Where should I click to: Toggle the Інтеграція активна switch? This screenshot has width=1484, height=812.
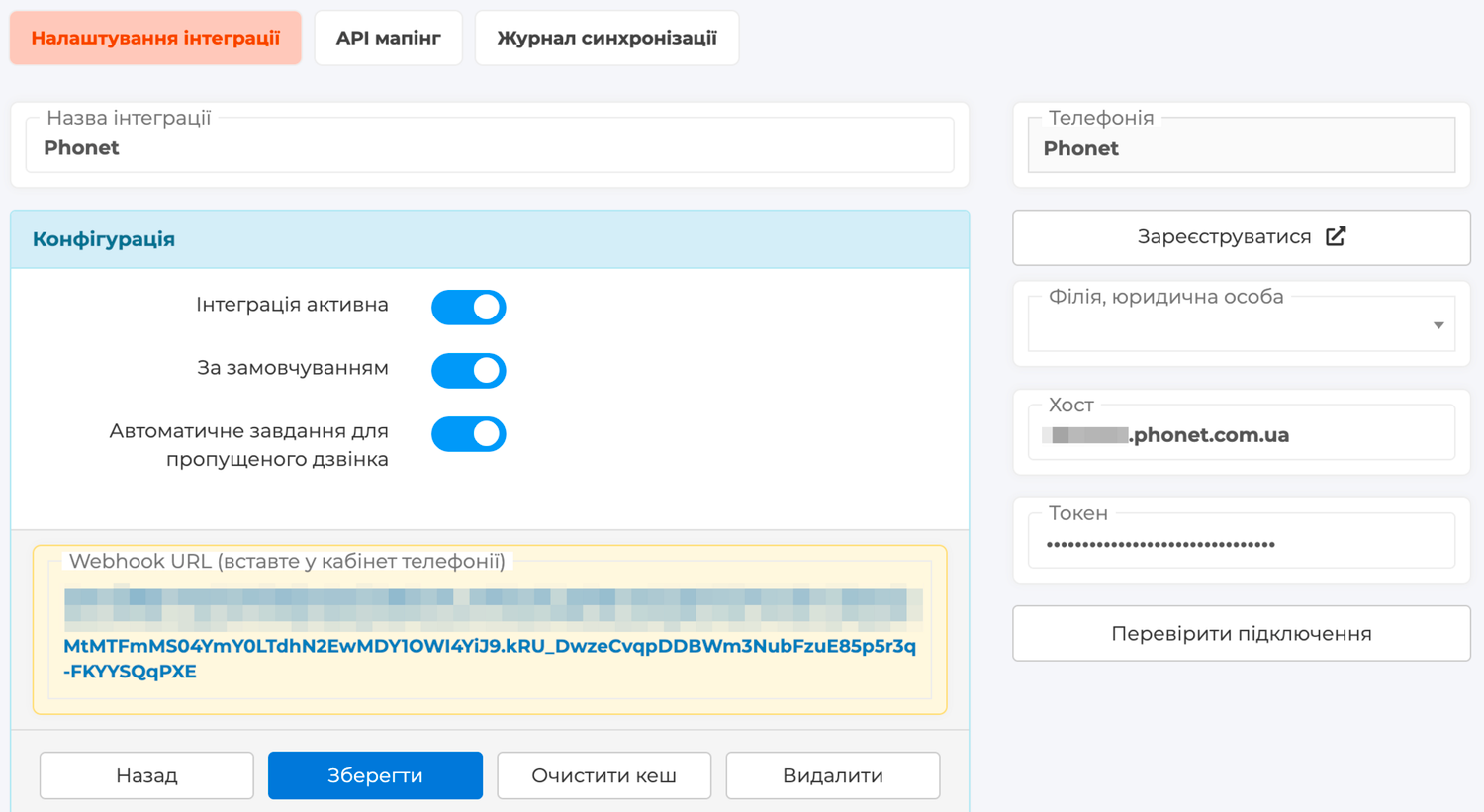pyautogui.click(x=469, y=308)
